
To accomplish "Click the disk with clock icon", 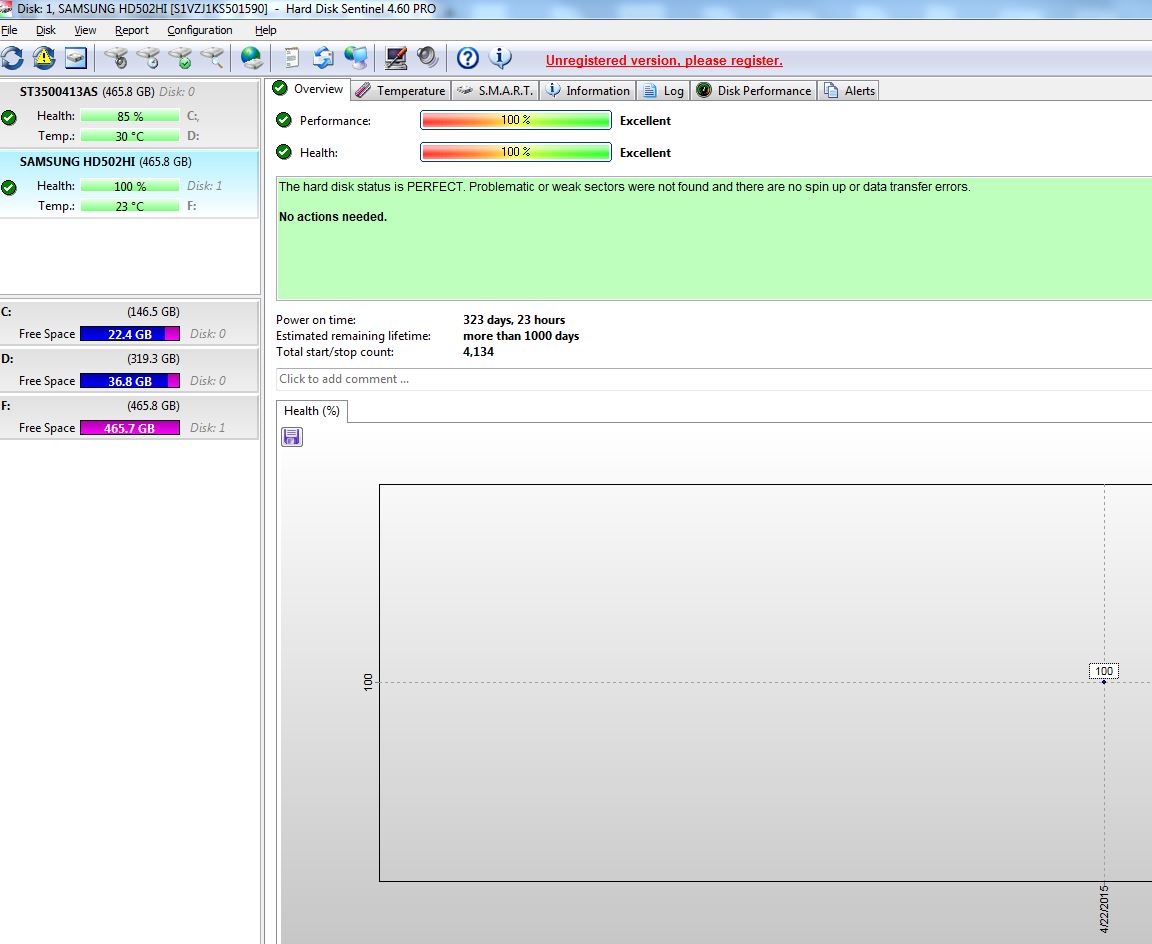I will tap(148, 58).
